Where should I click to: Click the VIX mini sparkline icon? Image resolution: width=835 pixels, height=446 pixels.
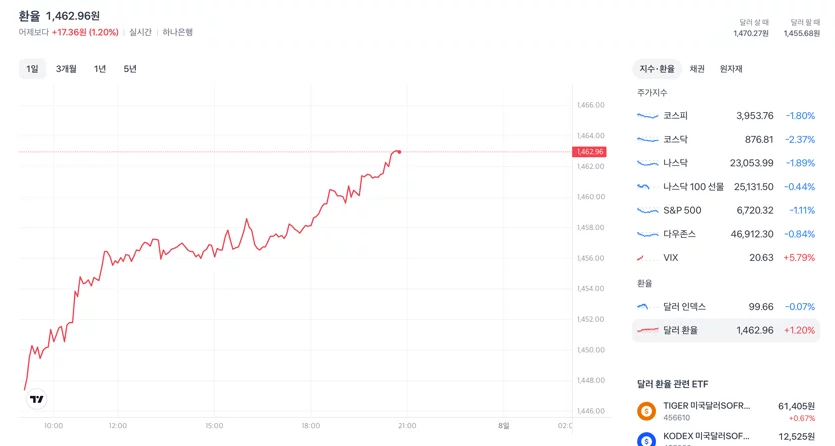point(648,258)
